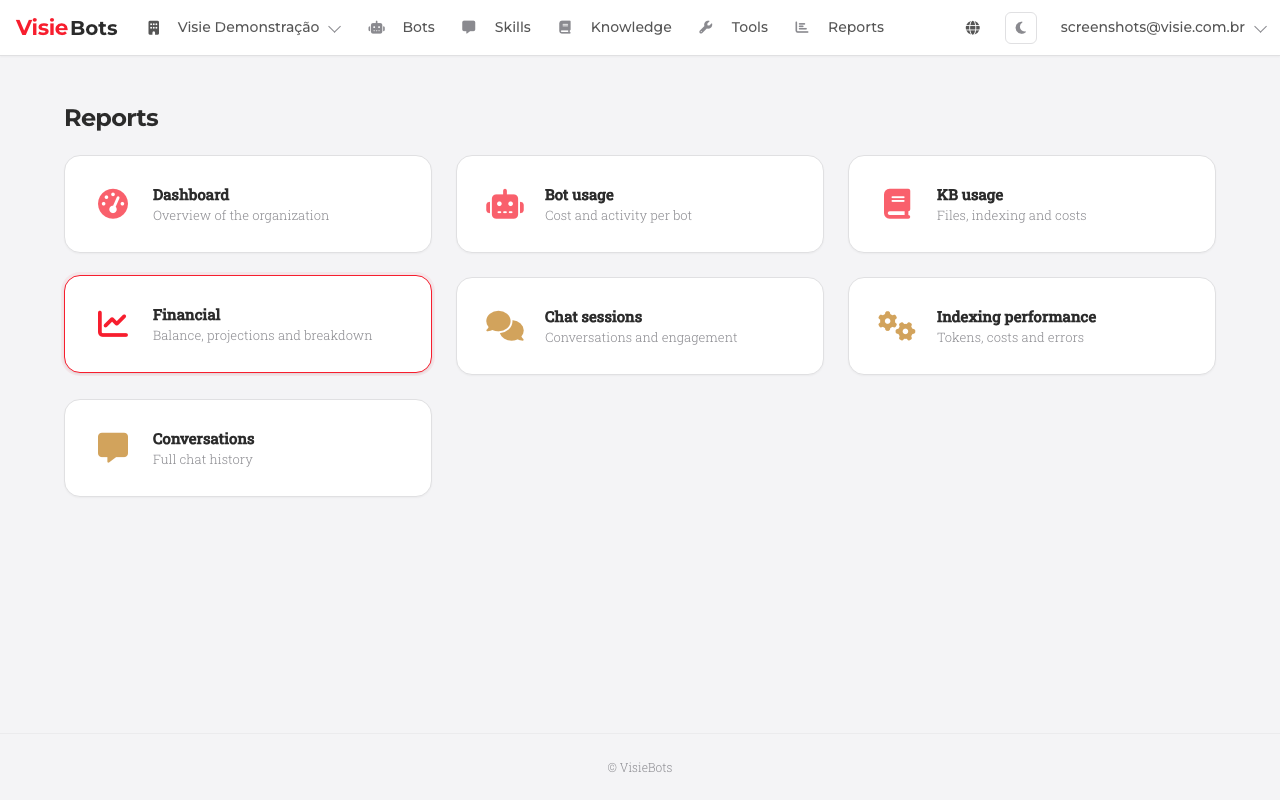1280x800 pixels.
Task: Open the globe language selector
Action: click(972, 28)
